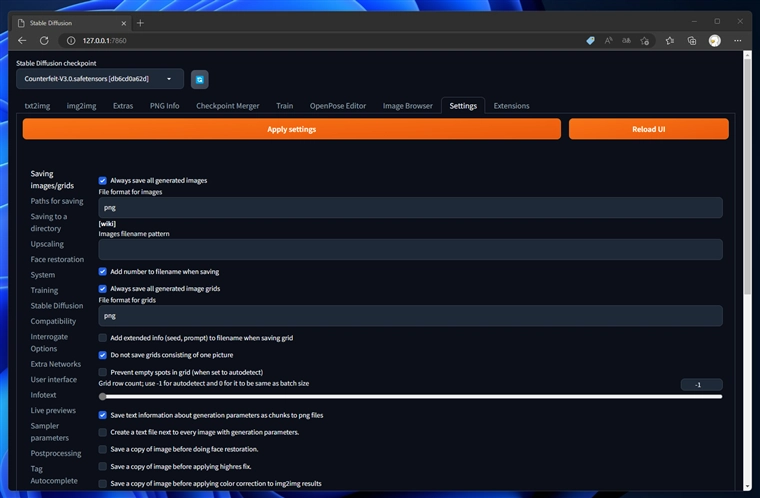Image resolution: width=760 pixels, height=498 pixels.
Task: Go back in browser
Action: [22, 41]
